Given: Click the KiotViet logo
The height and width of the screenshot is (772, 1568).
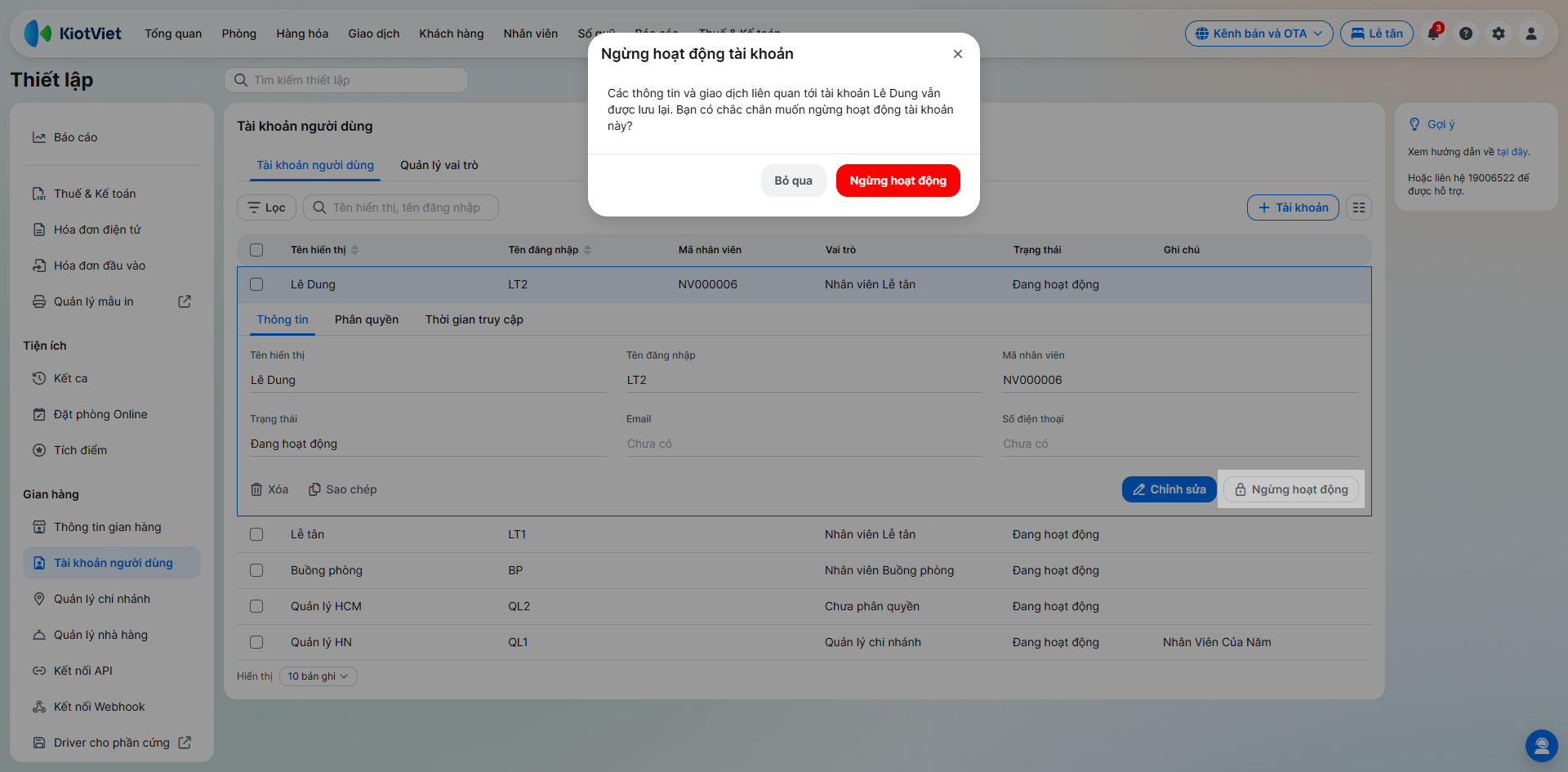Looking at the screenshot, I should tap(73, 33).
